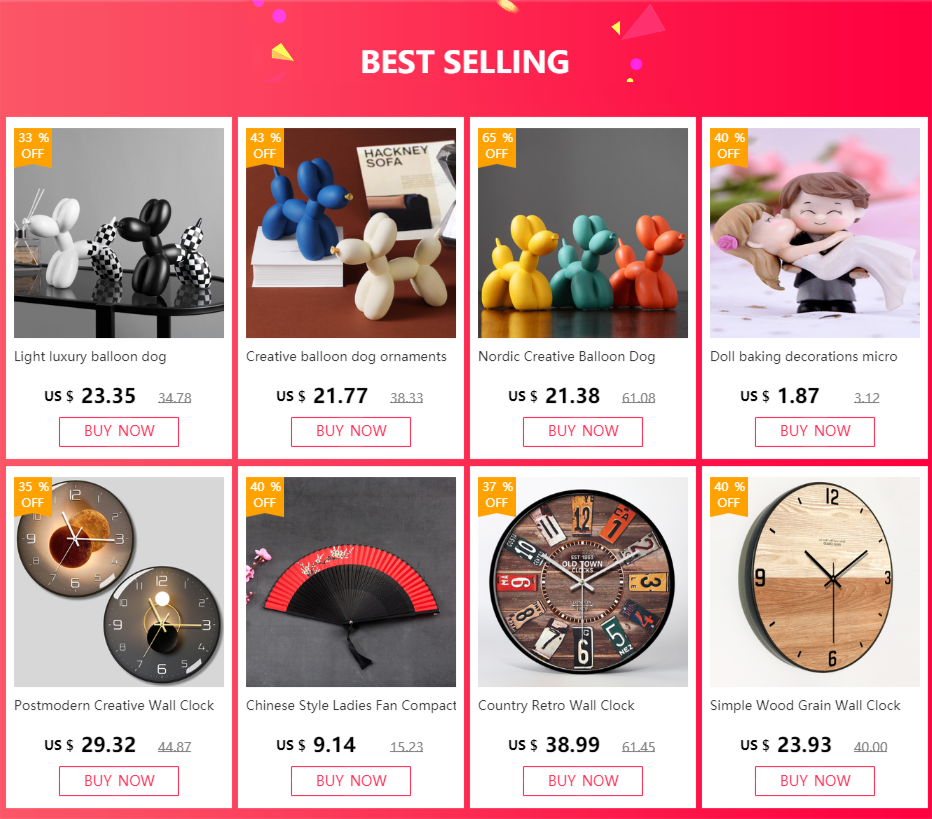Image resolution: width=932 pixels, height=819 pixels.
Task: Click the 37% OFF badge on Retro clock
Action: coord(497,495)
